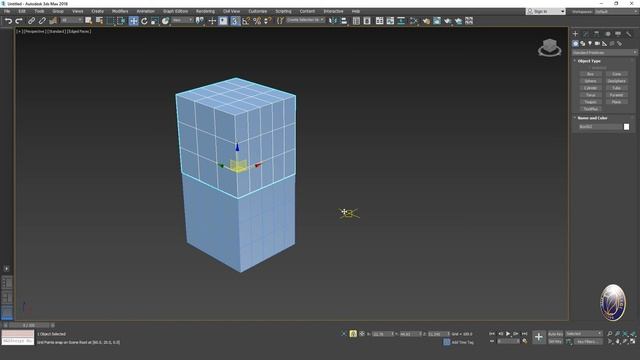Image resolution: width=640 pixels, height=360 pixels.
Task: Open the Animation menu
Action: tap(146, 11)
